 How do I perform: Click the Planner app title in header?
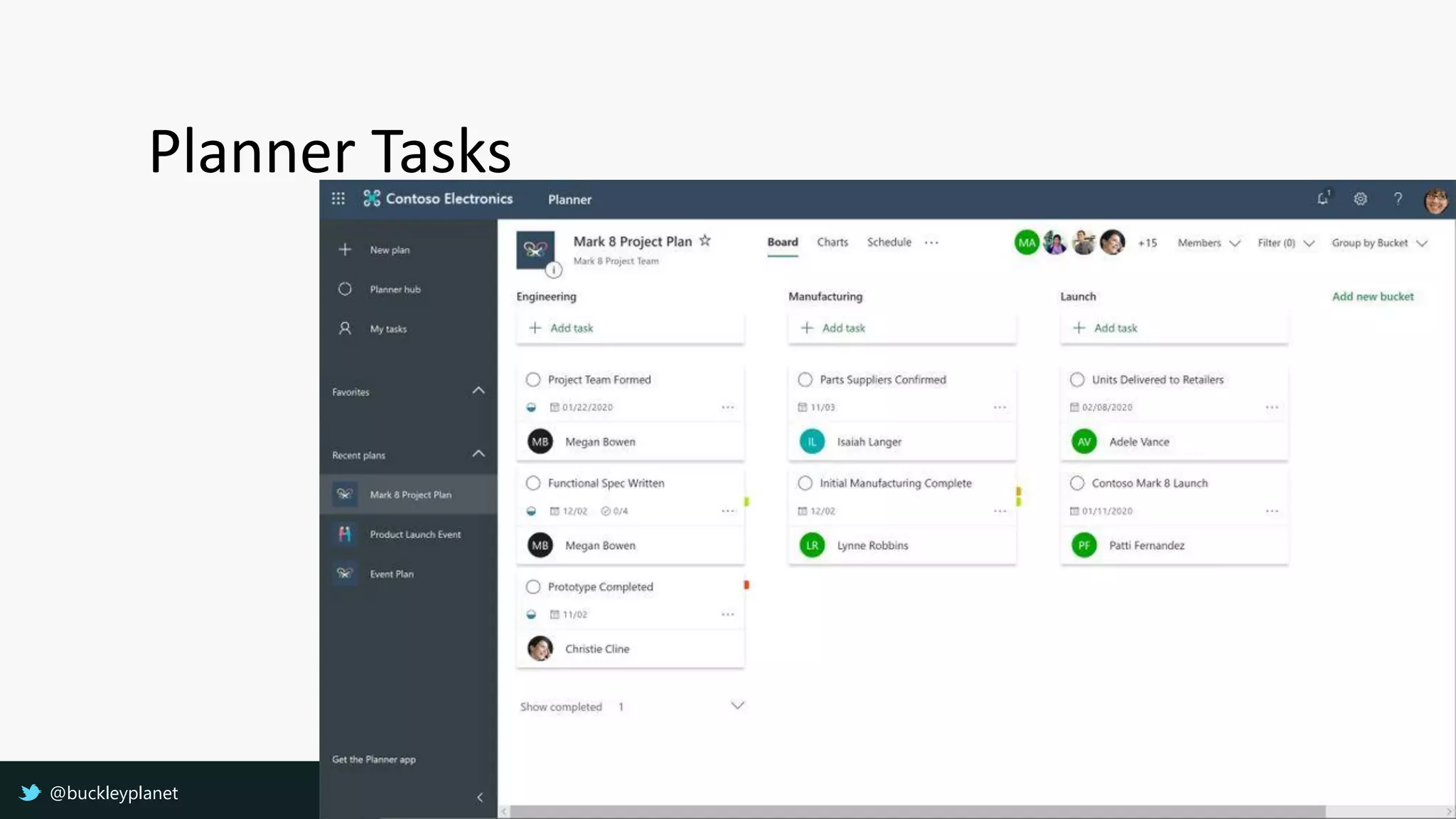point(569,200)
